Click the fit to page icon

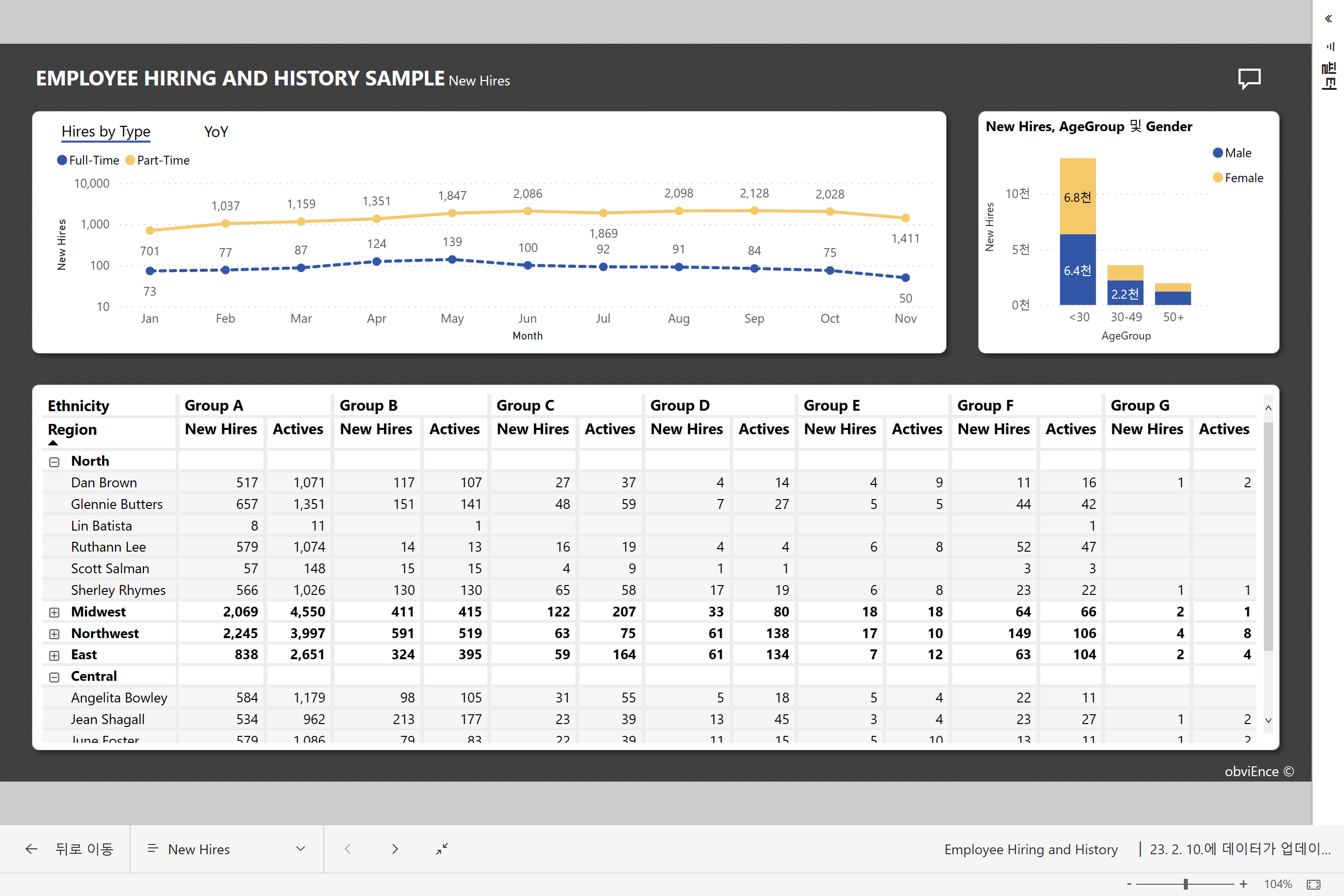(1314, 884)
